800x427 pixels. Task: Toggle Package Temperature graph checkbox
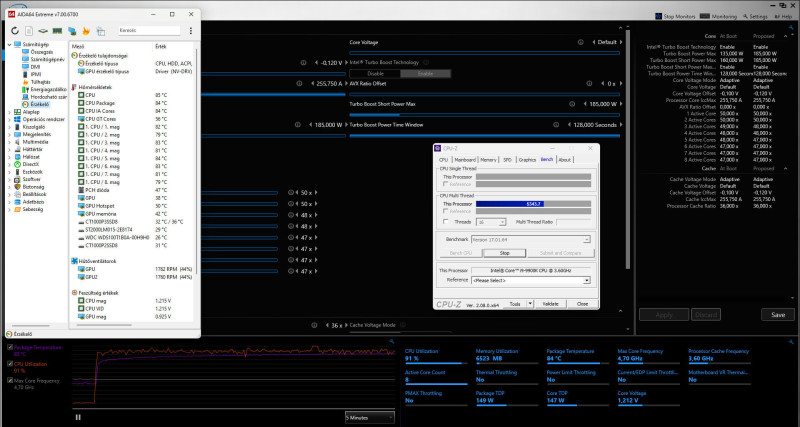click(10, 347)
